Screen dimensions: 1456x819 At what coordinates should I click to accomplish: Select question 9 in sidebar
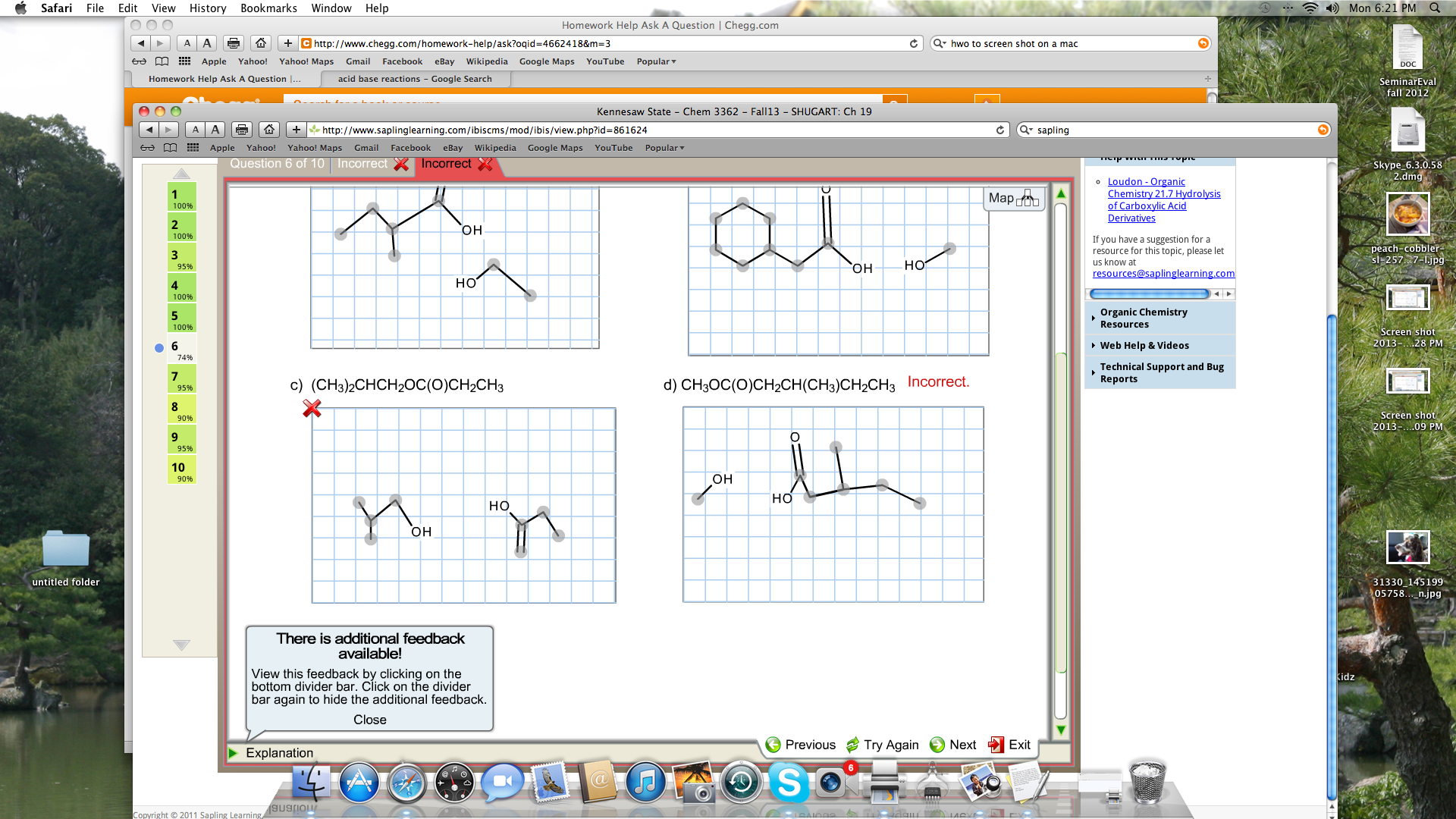click(182, 440)
